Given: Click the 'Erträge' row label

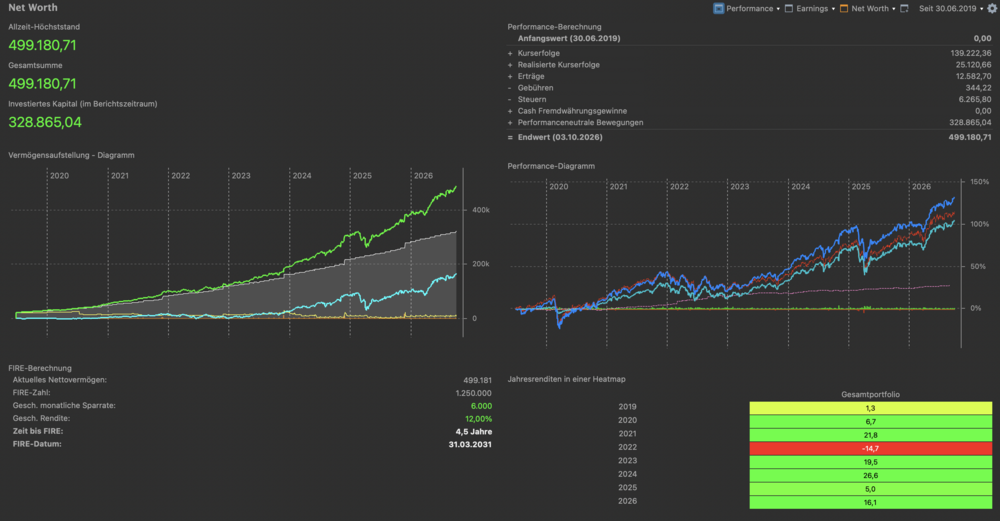Looking at the screenshot, I should coord(531,77).
